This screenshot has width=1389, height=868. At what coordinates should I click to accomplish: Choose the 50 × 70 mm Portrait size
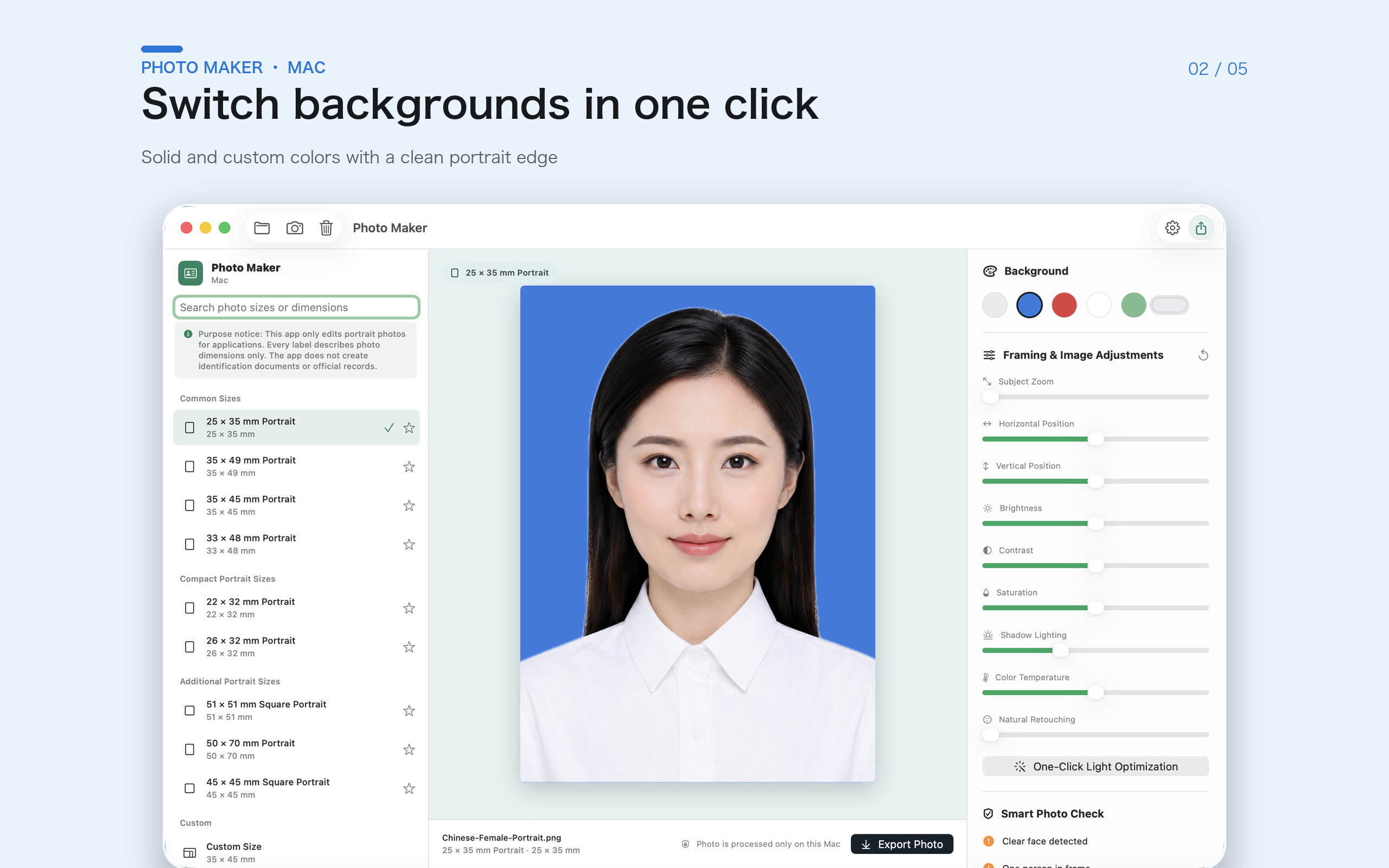[x=296, y=750]
